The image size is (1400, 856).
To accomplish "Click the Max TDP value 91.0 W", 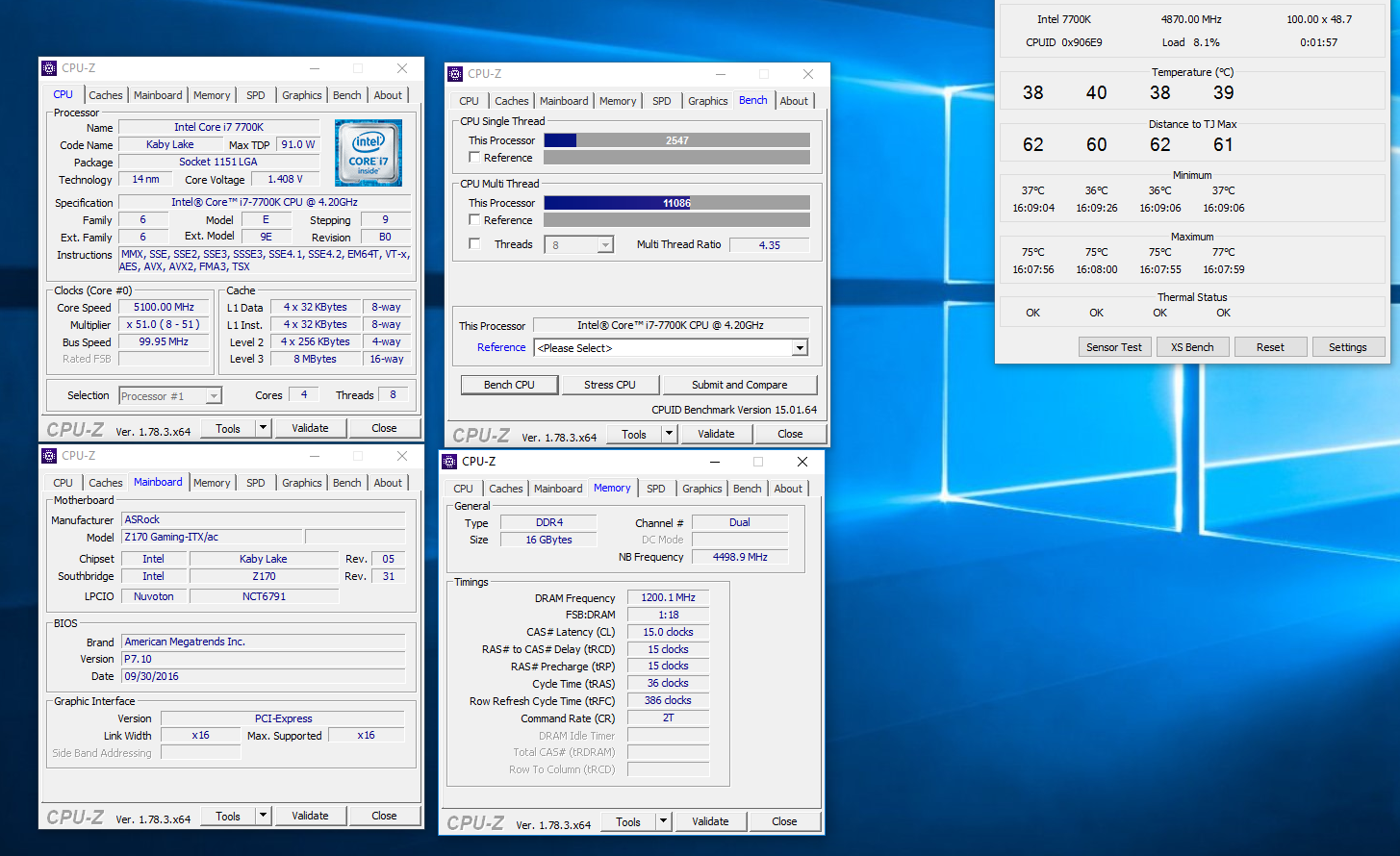I will point(298,144).
